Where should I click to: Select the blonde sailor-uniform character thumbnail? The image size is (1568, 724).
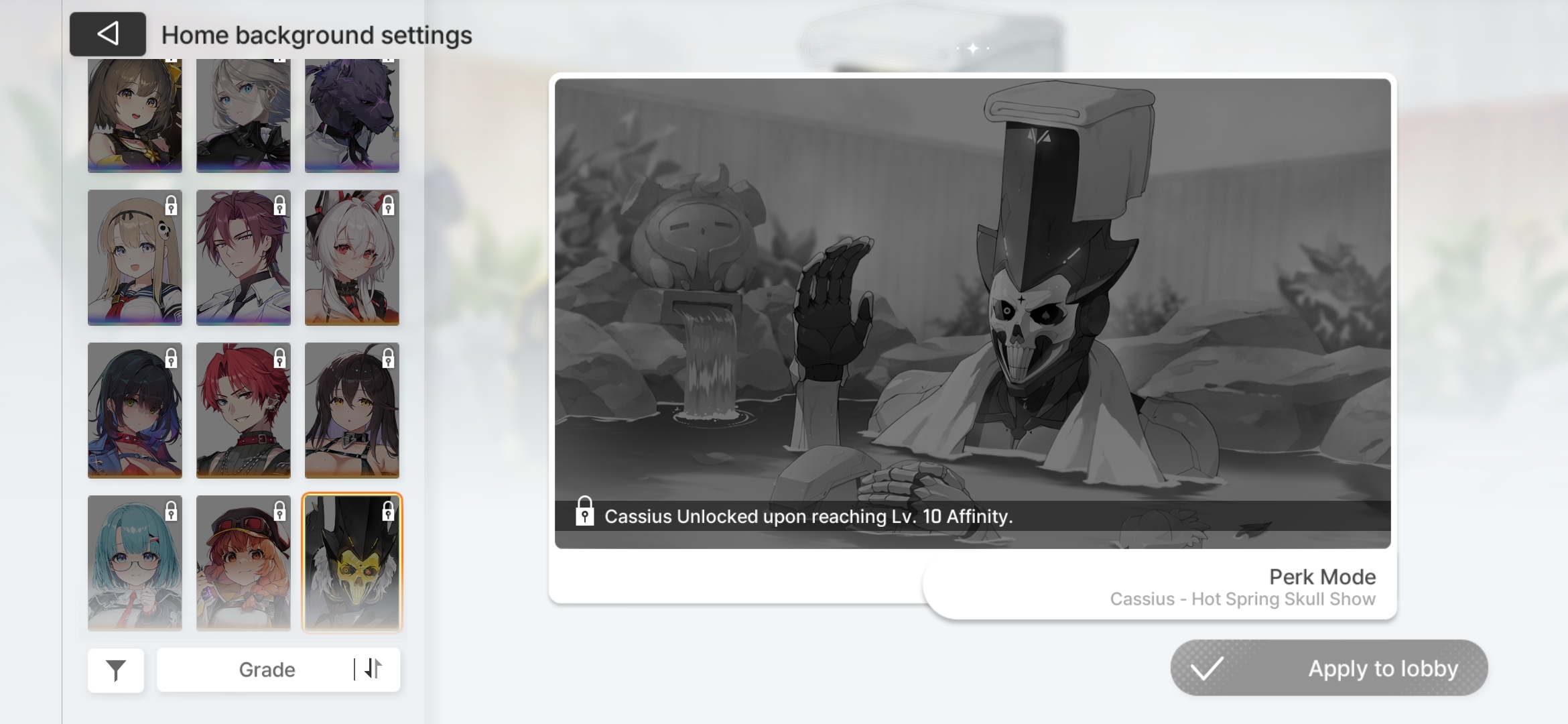point(135,258)
